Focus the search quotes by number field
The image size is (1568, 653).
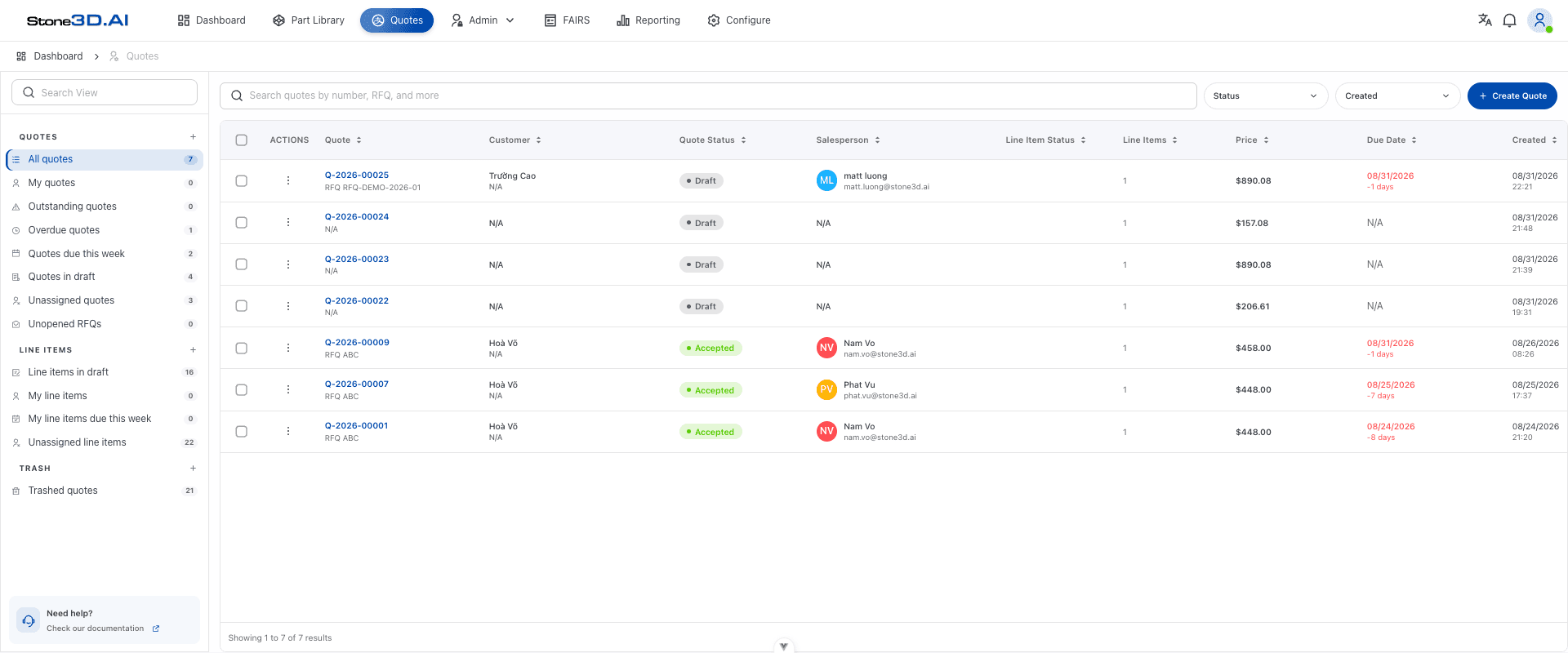(708, 96)
